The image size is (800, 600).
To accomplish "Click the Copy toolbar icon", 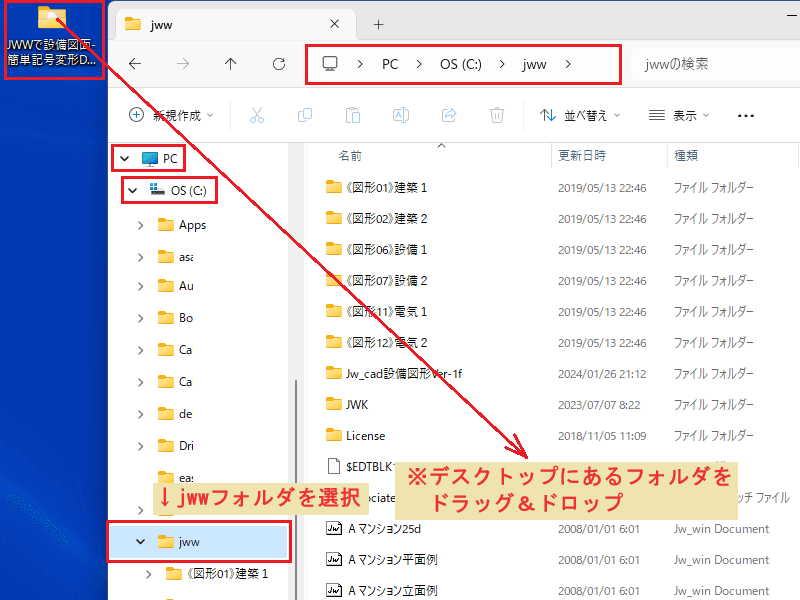I will click(305, 116).
